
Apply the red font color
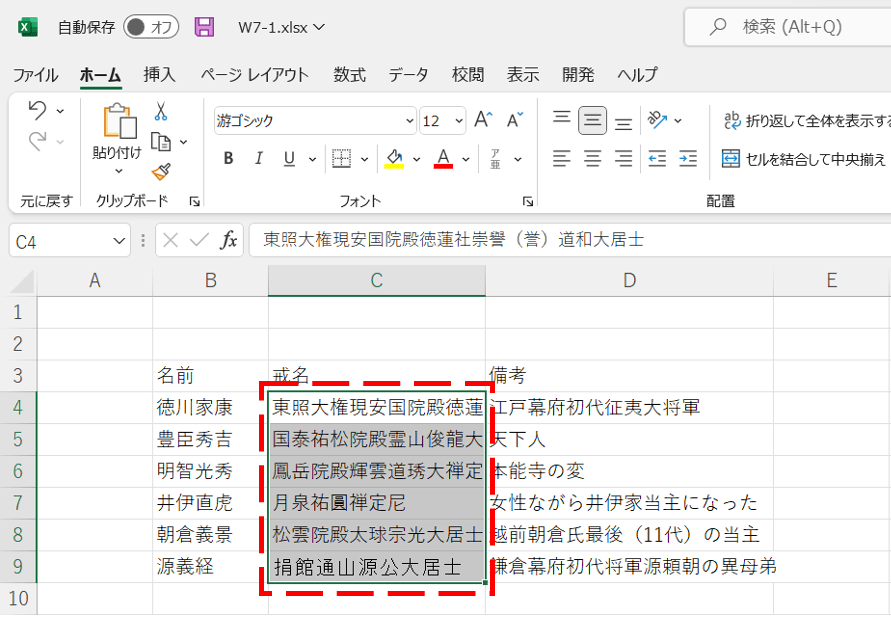pos(443,159)
